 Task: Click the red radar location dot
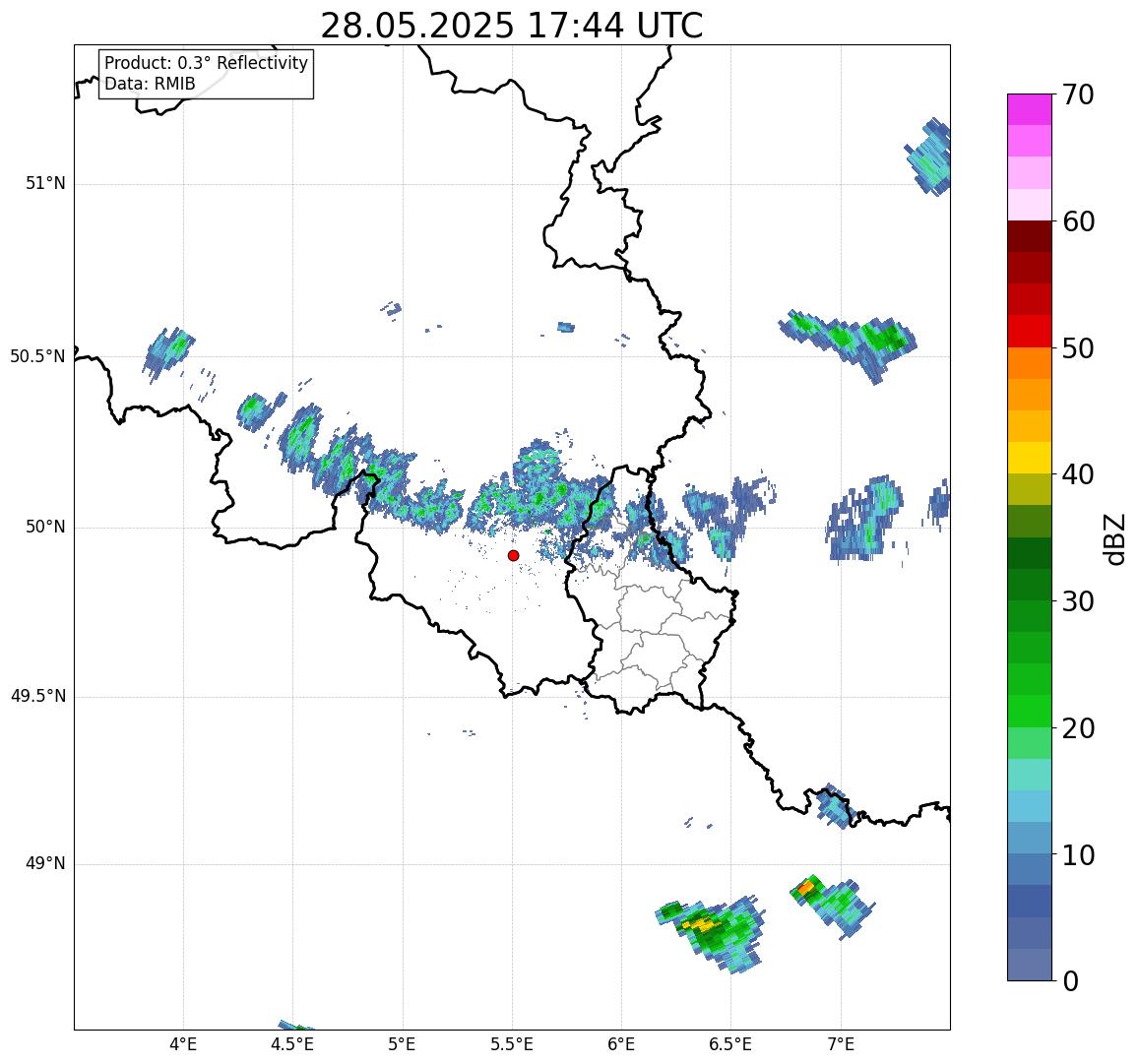(x=513, y=555)
